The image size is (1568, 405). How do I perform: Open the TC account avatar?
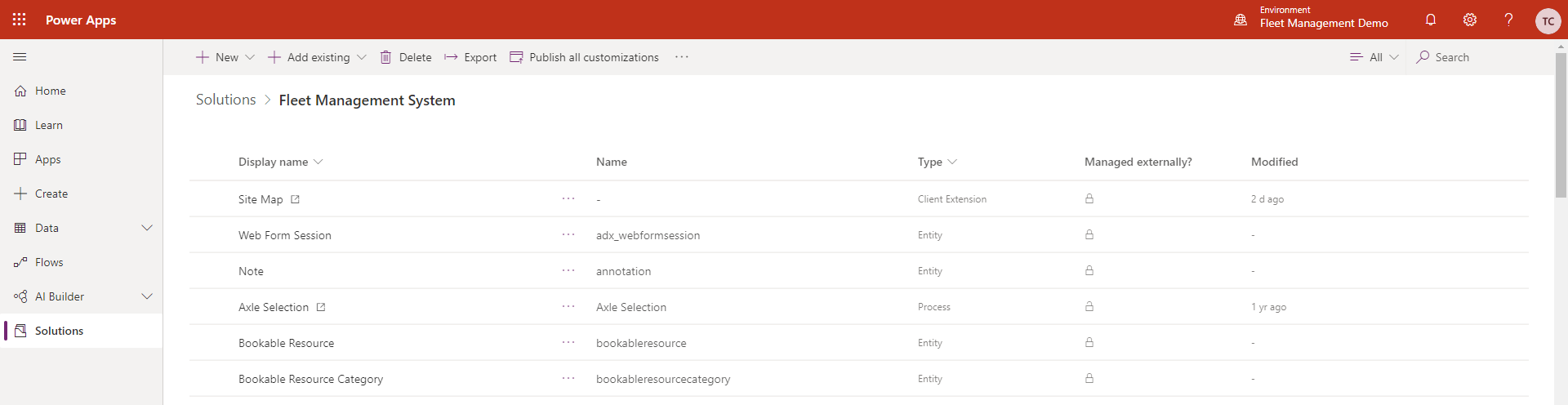1548,21
